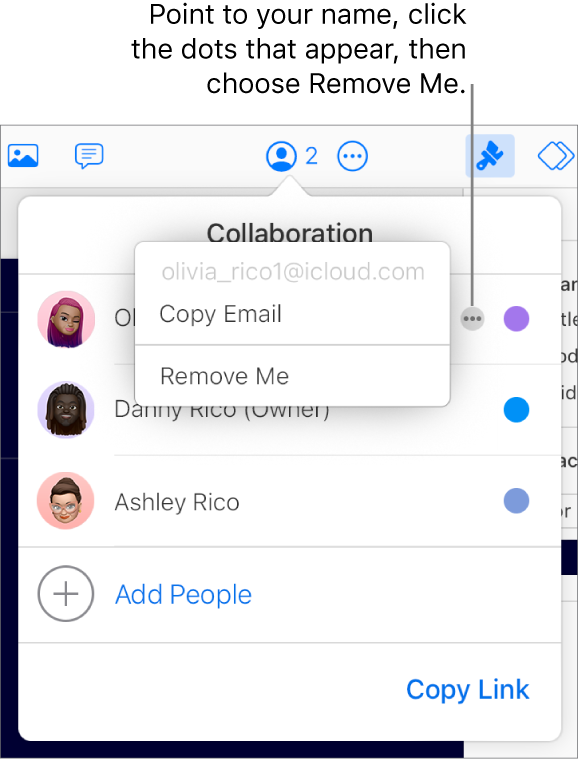This screenshot has height=762, width=580.
Task: Click the Media image icon in toolbar
Action: pos(23,156)
